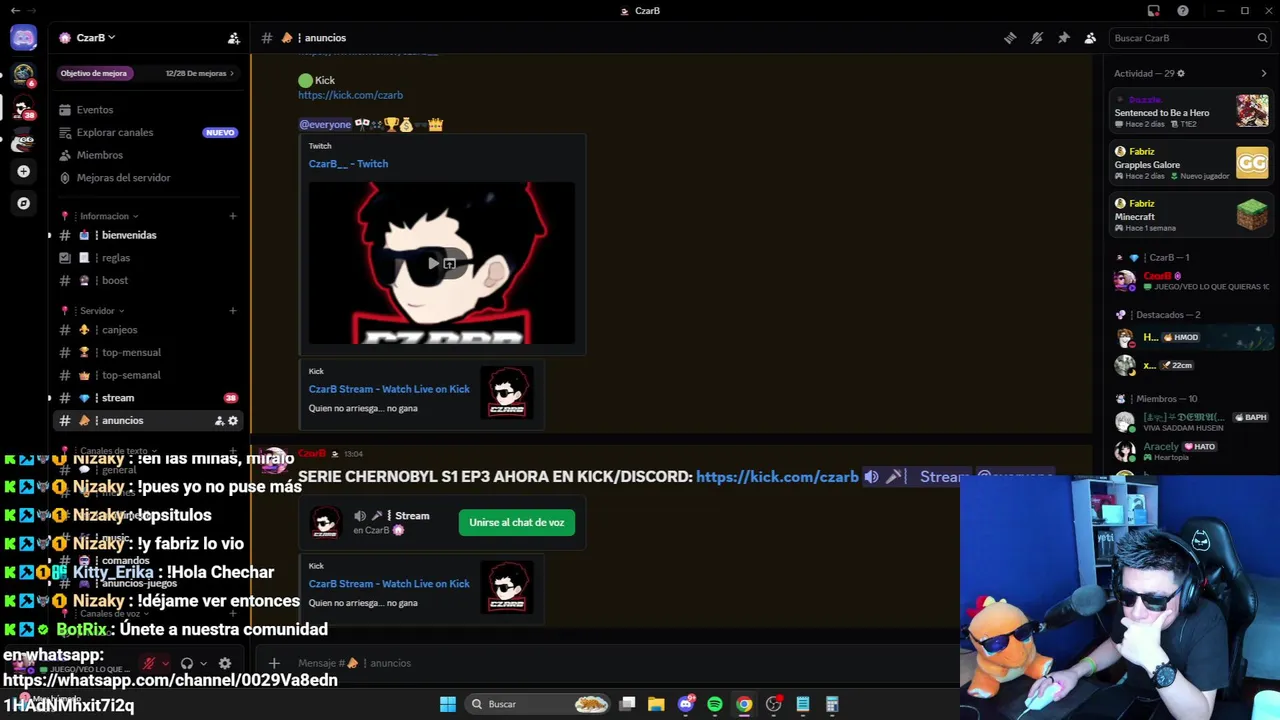Toggle member list icon
Screen dimensions: 1280x720
[1090, 38]
